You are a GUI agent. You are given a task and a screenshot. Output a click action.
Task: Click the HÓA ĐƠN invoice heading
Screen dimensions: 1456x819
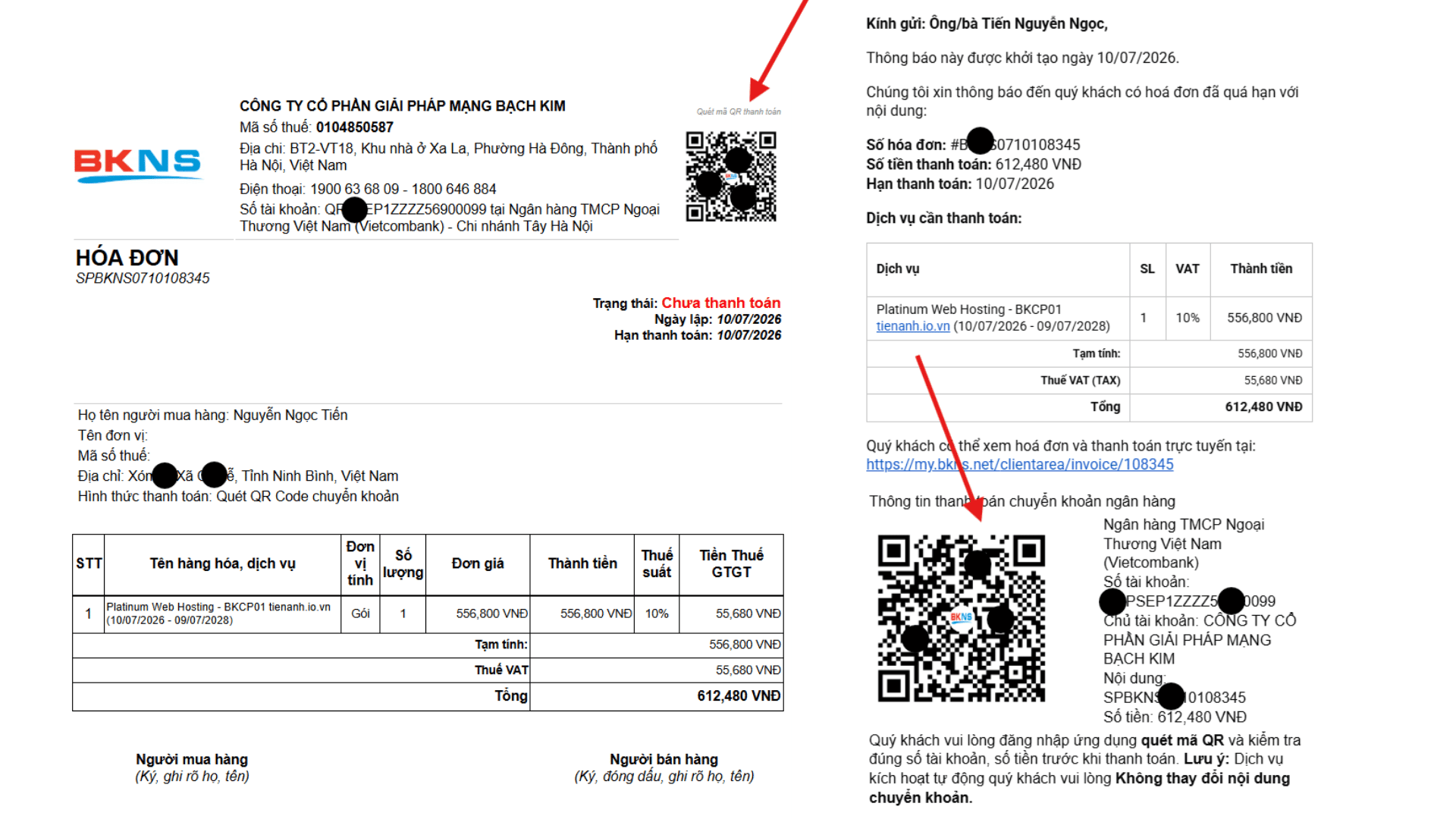(x=127, y=258)
